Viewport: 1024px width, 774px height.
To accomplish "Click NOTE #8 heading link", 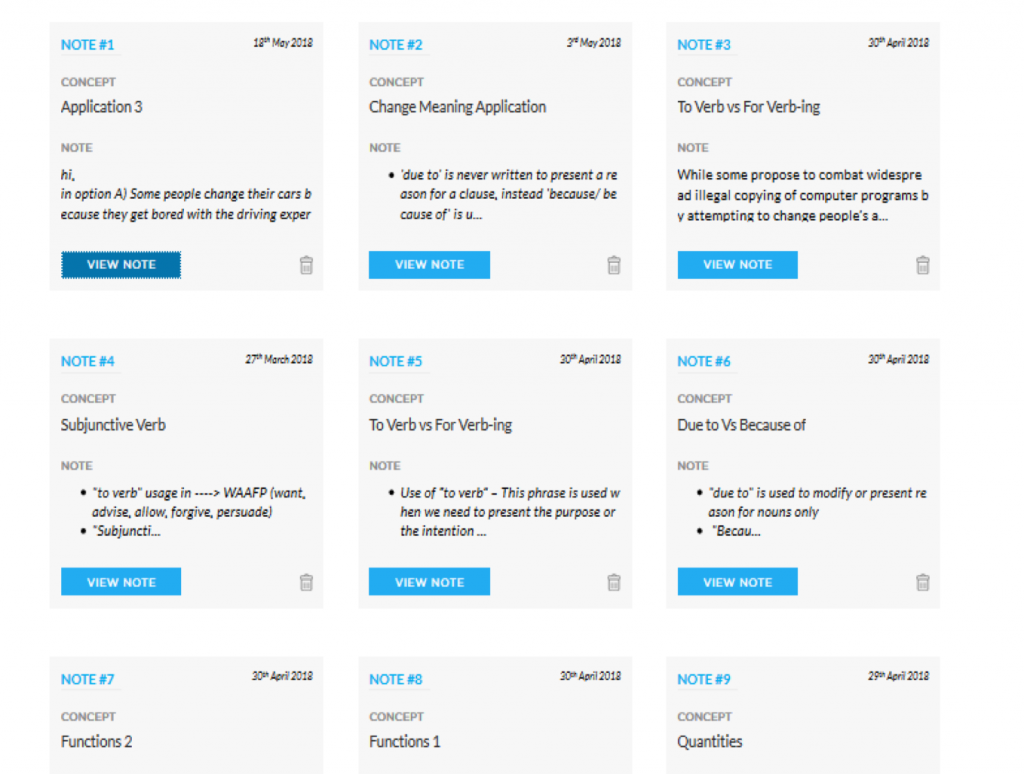I will 396,679.
